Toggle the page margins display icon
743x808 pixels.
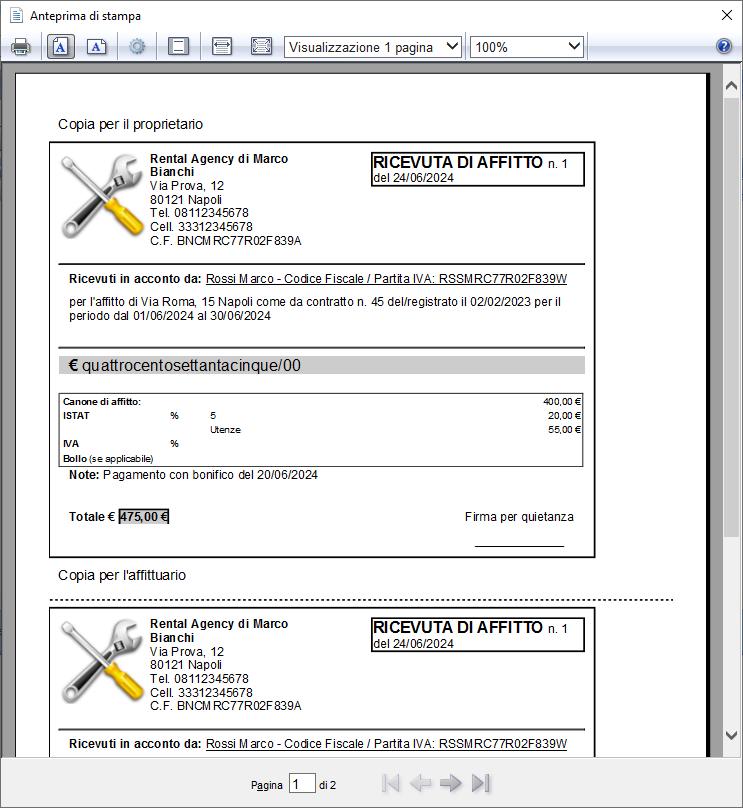click(x=178, y=47)
